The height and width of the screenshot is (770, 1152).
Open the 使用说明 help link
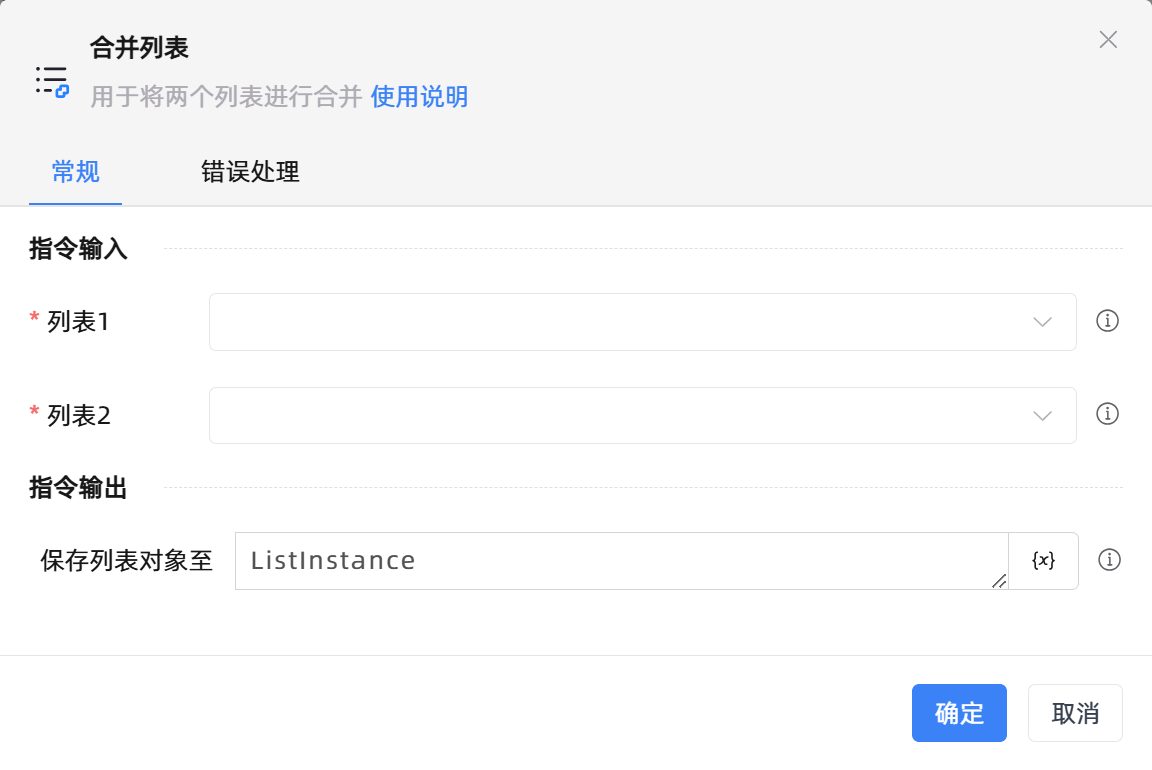coord(419,97)
